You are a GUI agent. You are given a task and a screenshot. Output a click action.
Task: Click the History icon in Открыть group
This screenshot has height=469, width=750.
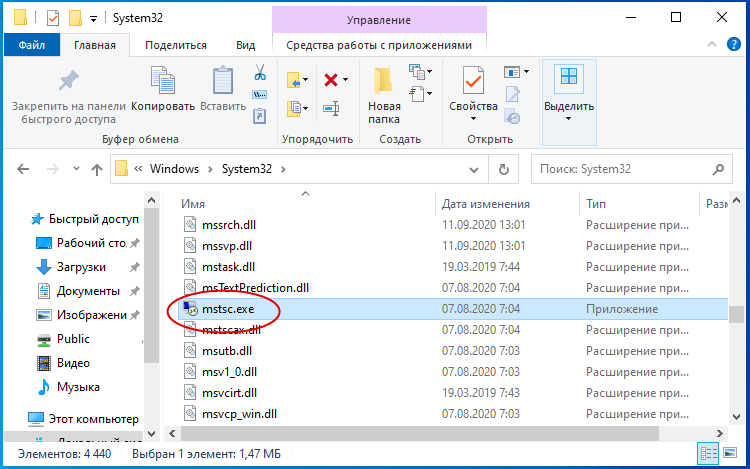pyautogui.click(x=512, y=117)
